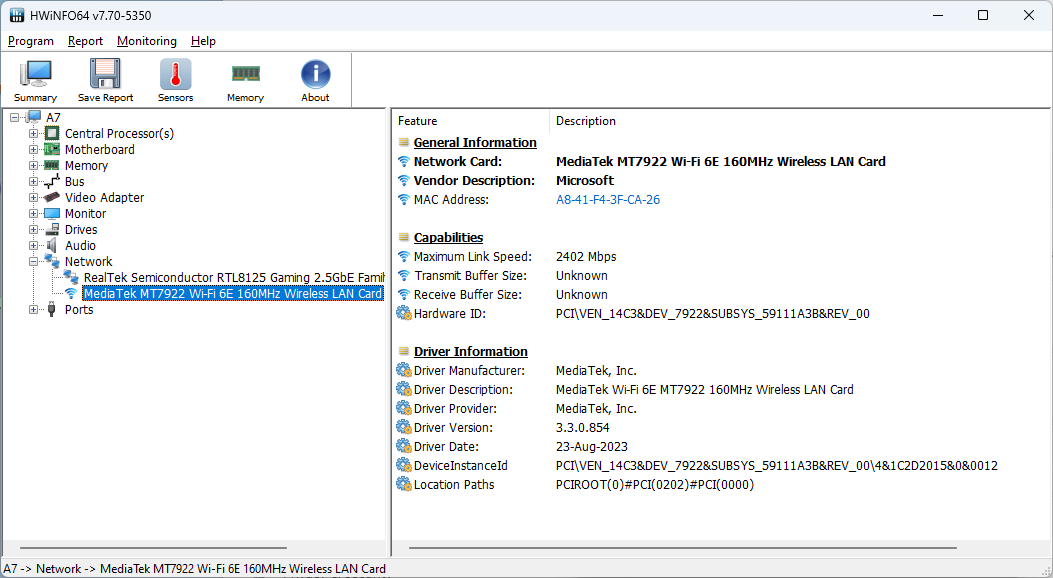This screenshot has width=1053, height=578.
Task: Collapse the A7 root node
Action: coord(15,117)
